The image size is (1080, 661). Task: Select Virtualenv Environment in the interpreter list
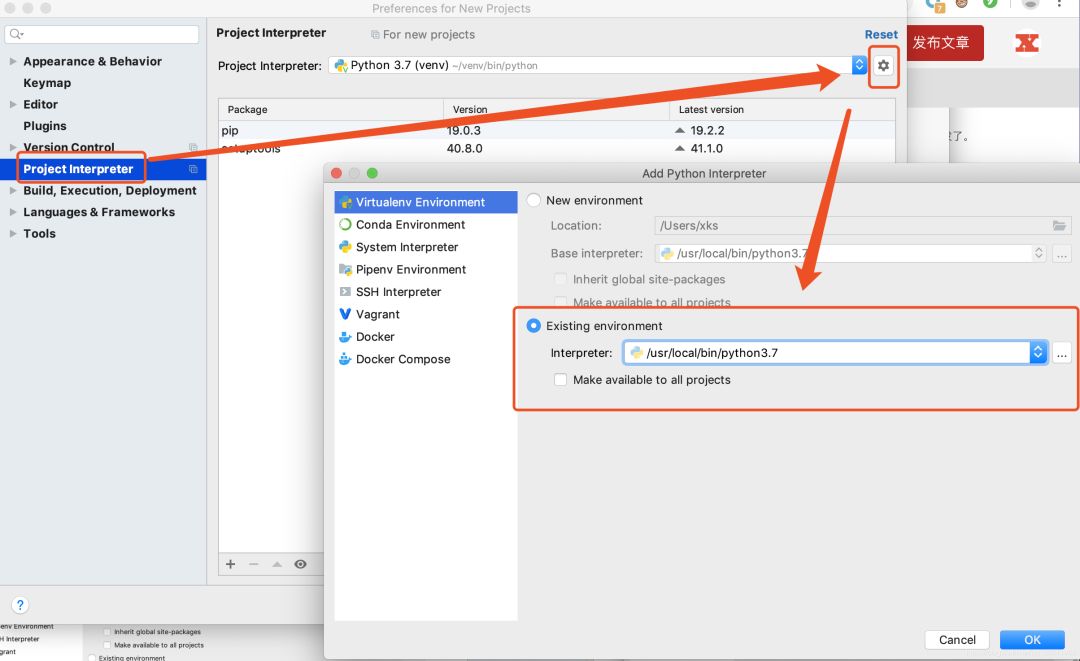click(x=426, y=202)
